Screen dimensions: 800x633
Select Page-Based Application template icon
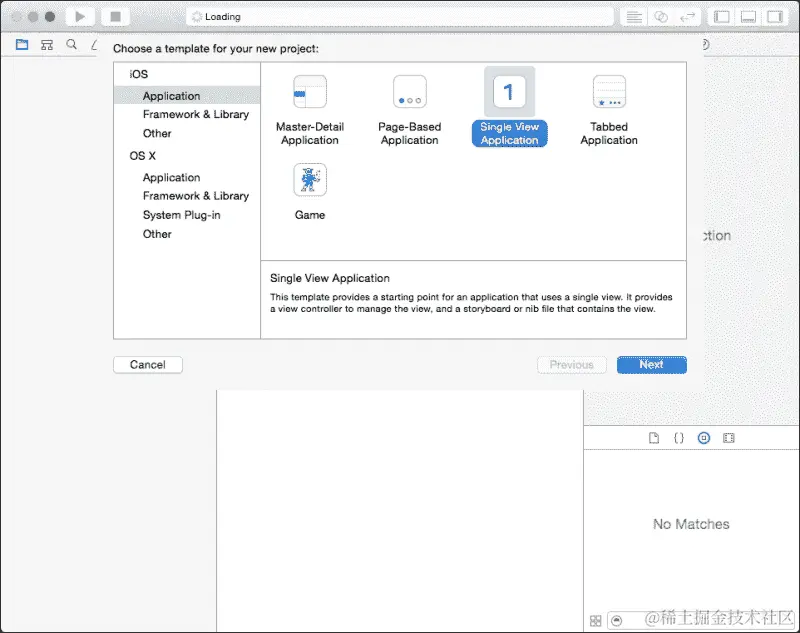(410, 92)
